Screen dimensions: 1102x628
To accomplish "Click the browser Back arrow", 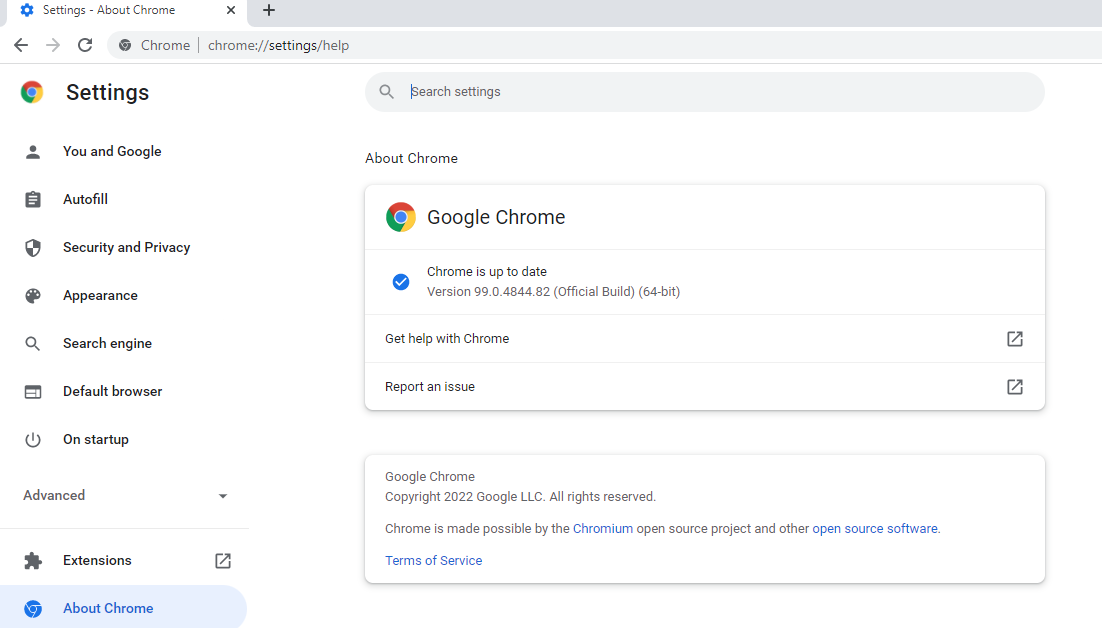I will pos(21,45).
